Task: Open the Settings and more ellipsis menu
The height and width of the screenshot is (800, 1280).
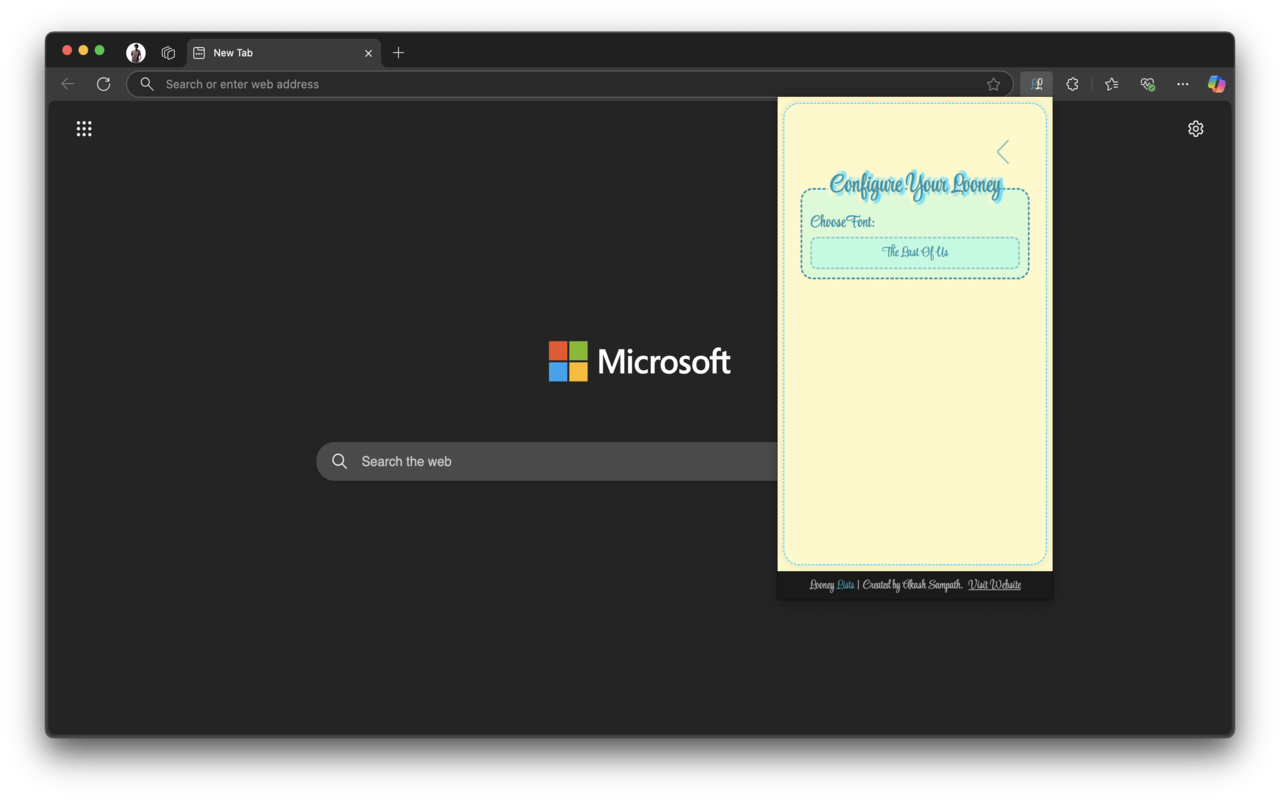Action: (1183, 84)
